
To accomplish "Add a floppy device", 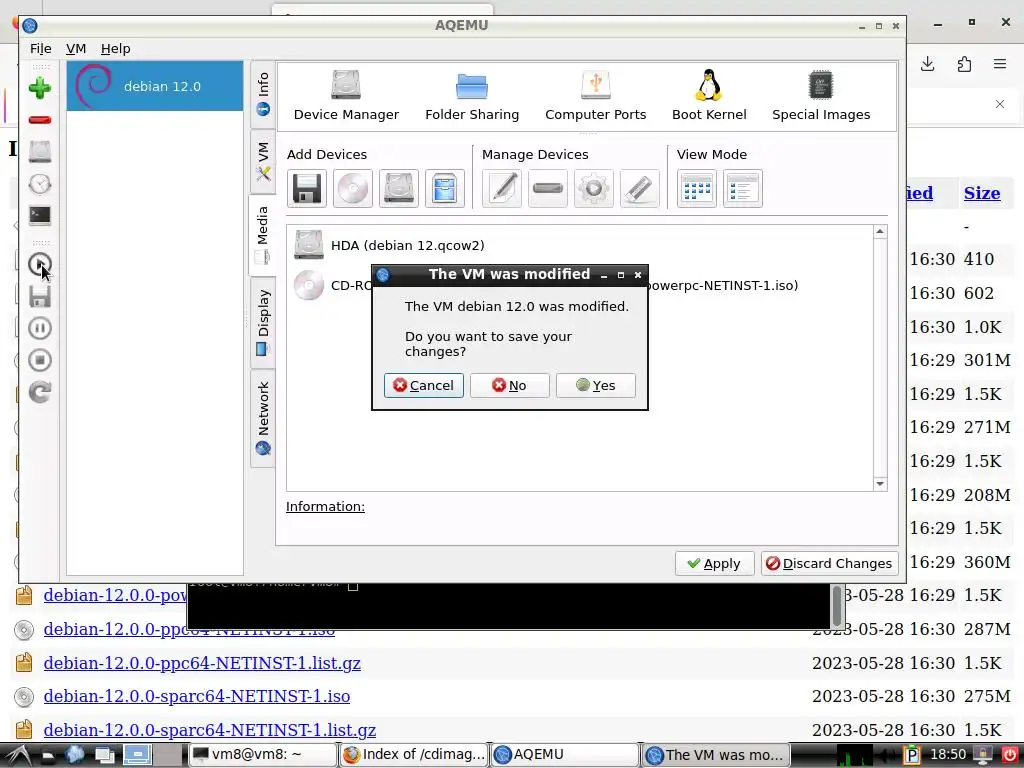I will click(x=307, y=189).
